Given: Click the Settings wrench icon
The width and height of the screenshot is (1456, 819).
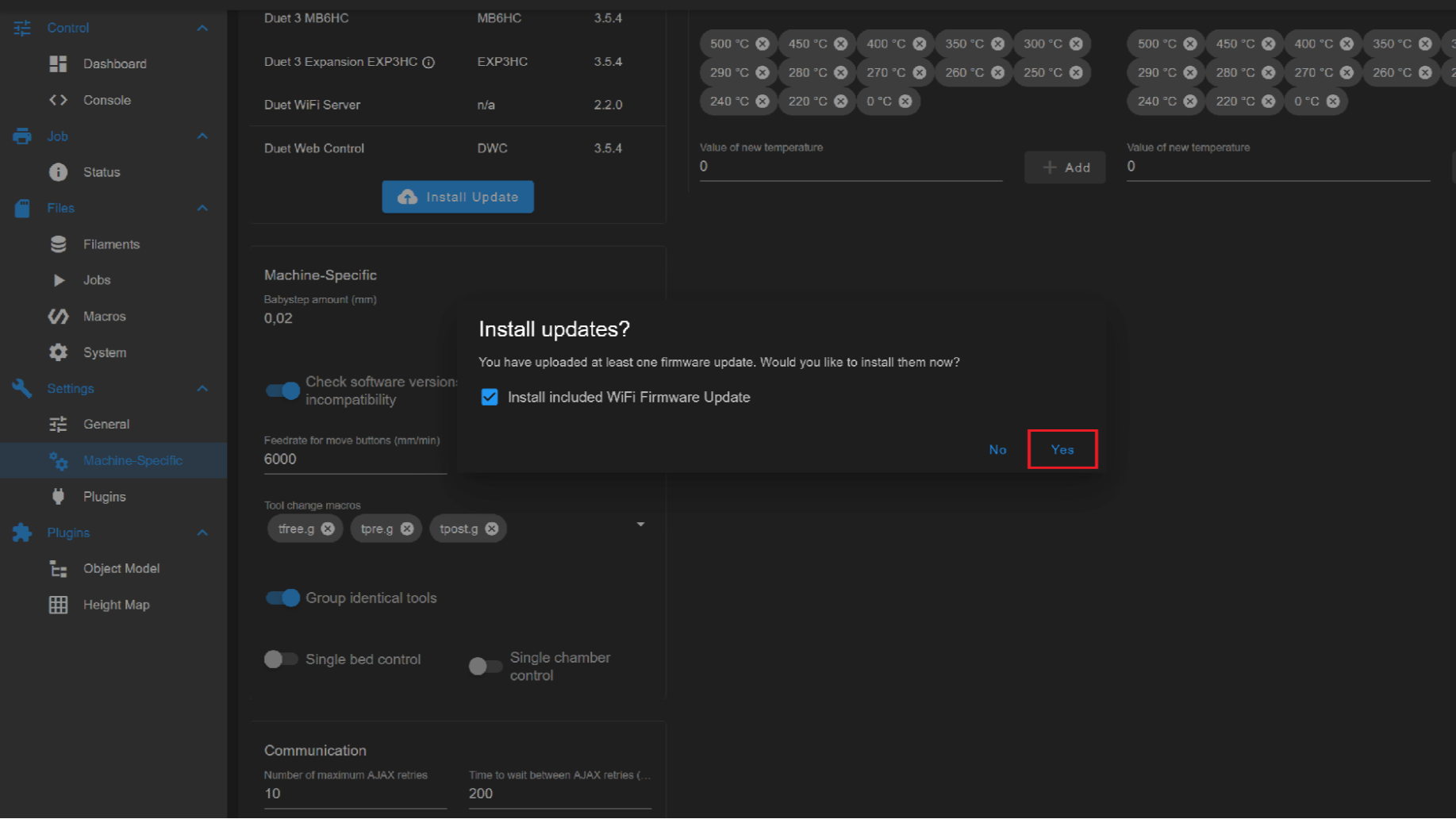Looking at the screenshot, I should (22, 389).
